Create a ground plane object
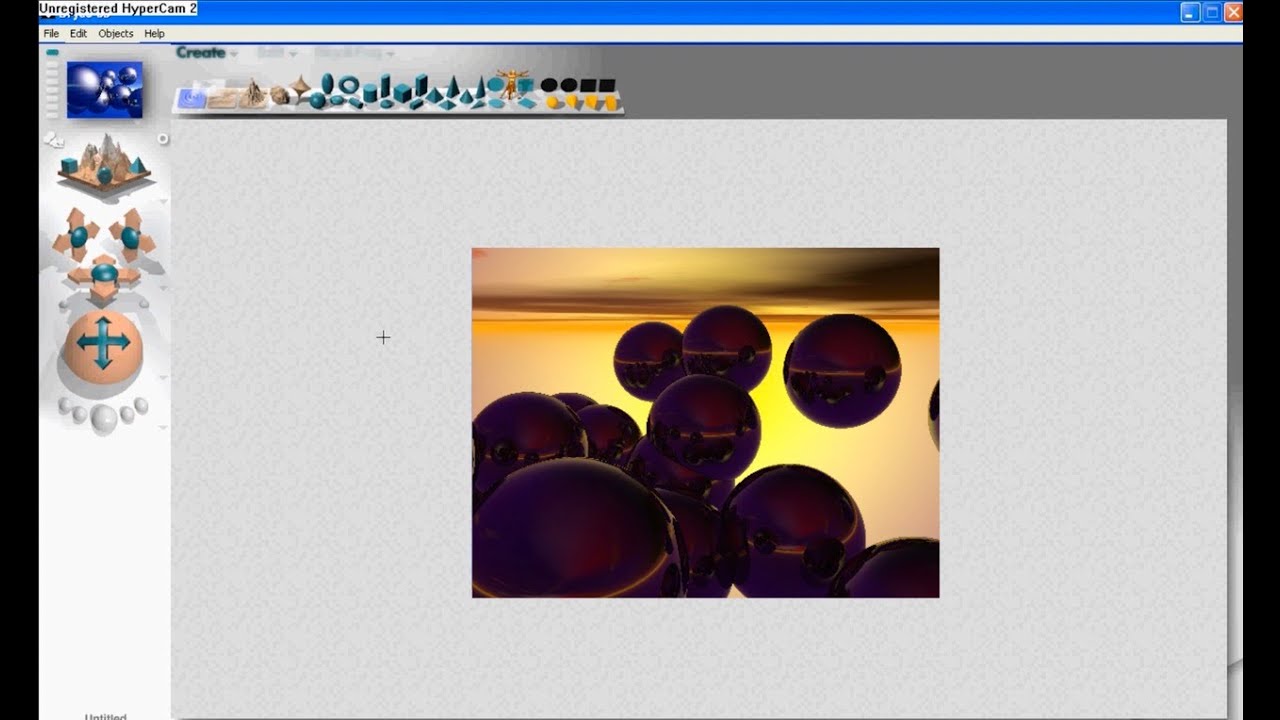Screen dimensions: 1280x720 [223, 97]
